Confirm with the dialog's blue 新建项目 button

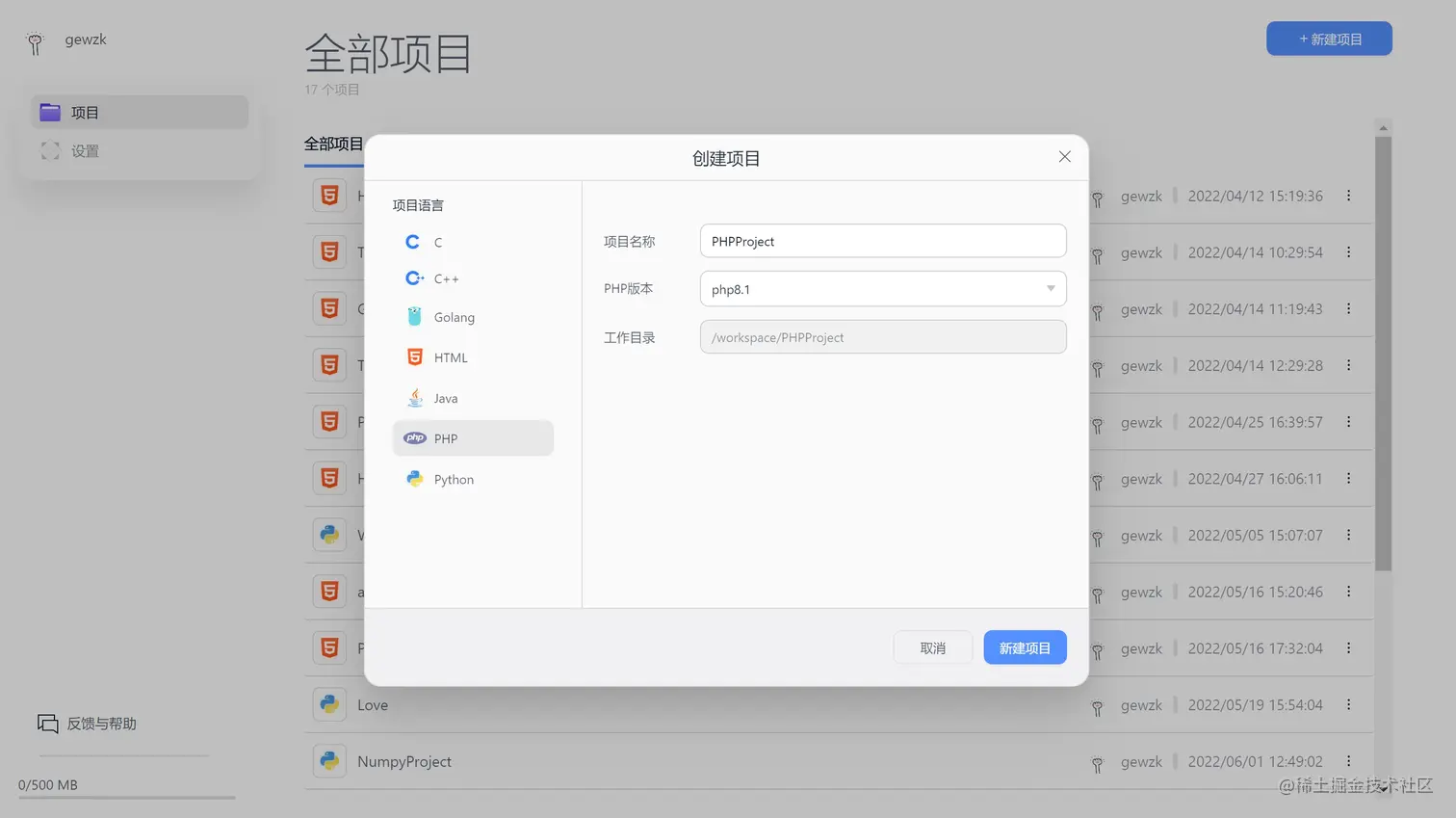pyautogui.click(x=1025, y=648)
